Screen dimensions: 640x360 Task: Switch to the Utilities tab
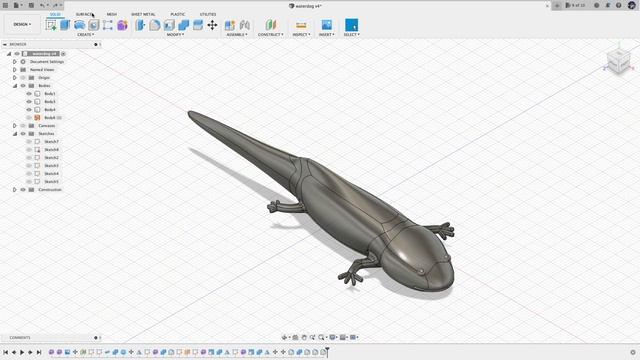pos(208,14)
